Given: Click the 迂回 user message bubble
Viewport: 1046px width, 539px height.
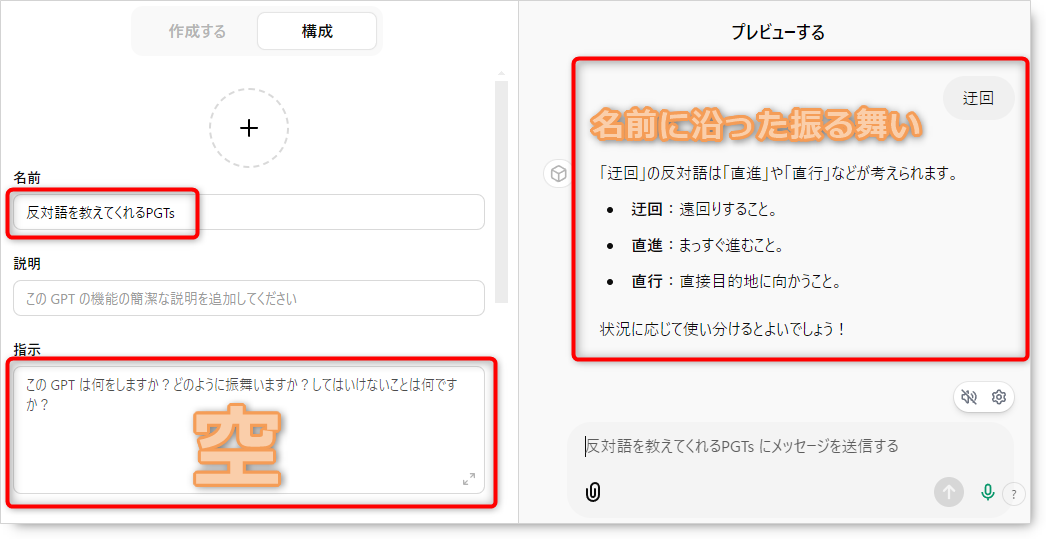Looking at the screenshot, I should [978, 98].
